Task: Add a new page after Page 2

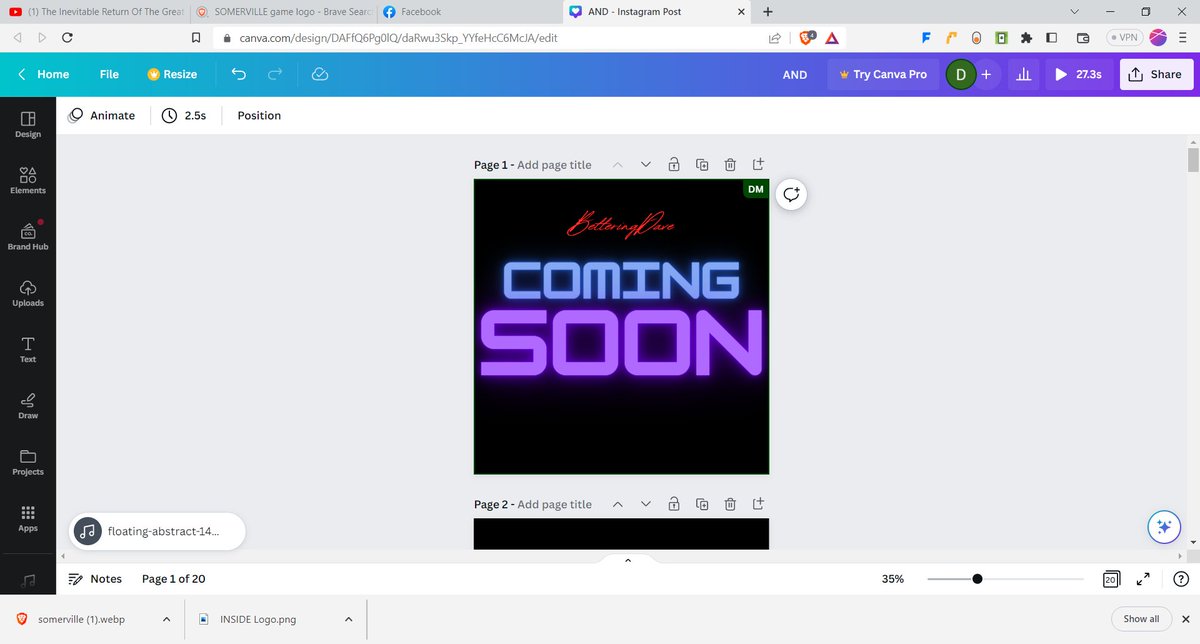Action: tap(758, 505)
